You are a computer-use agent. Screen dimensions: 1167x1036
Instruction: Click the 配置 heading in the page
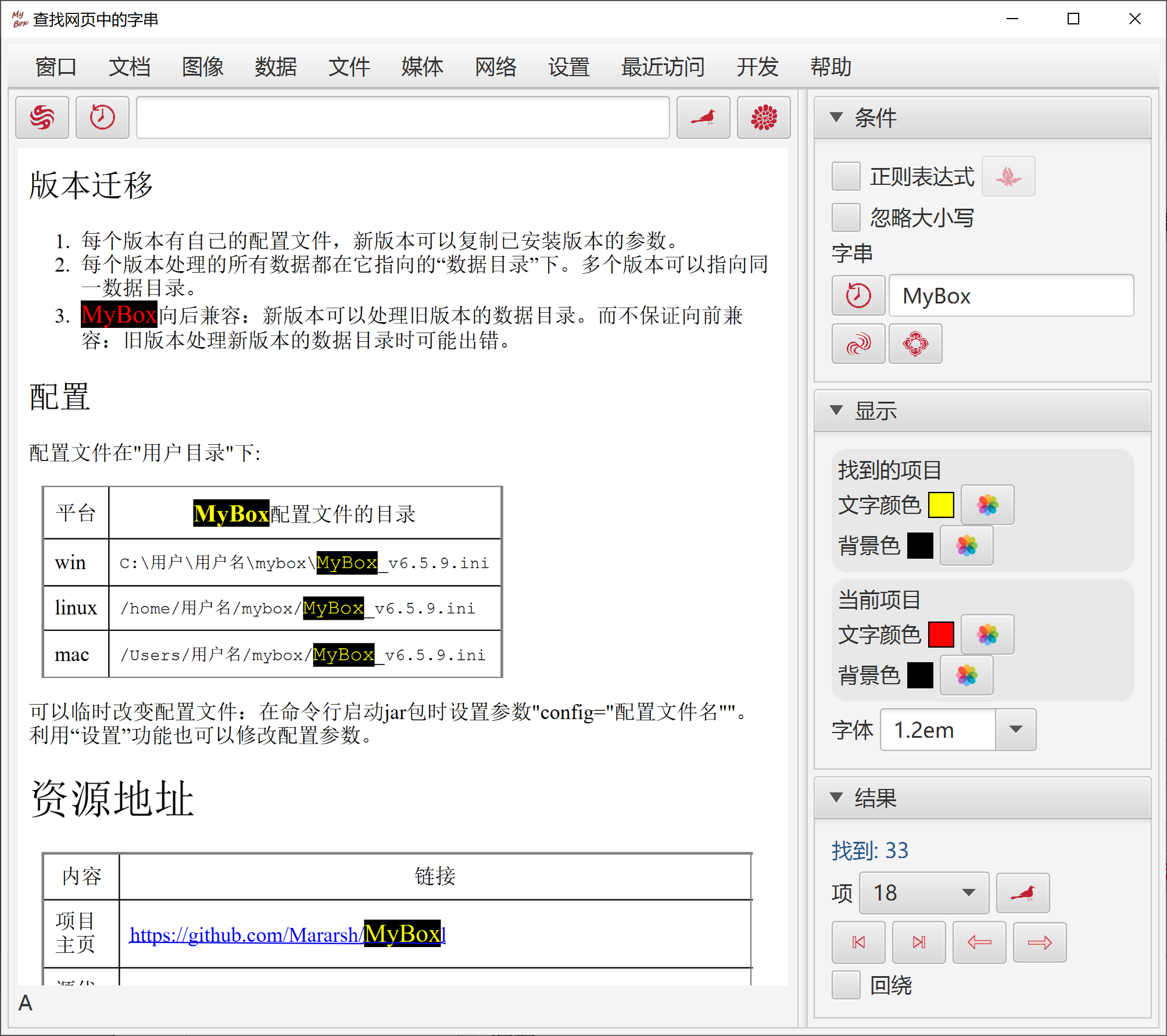60,397
